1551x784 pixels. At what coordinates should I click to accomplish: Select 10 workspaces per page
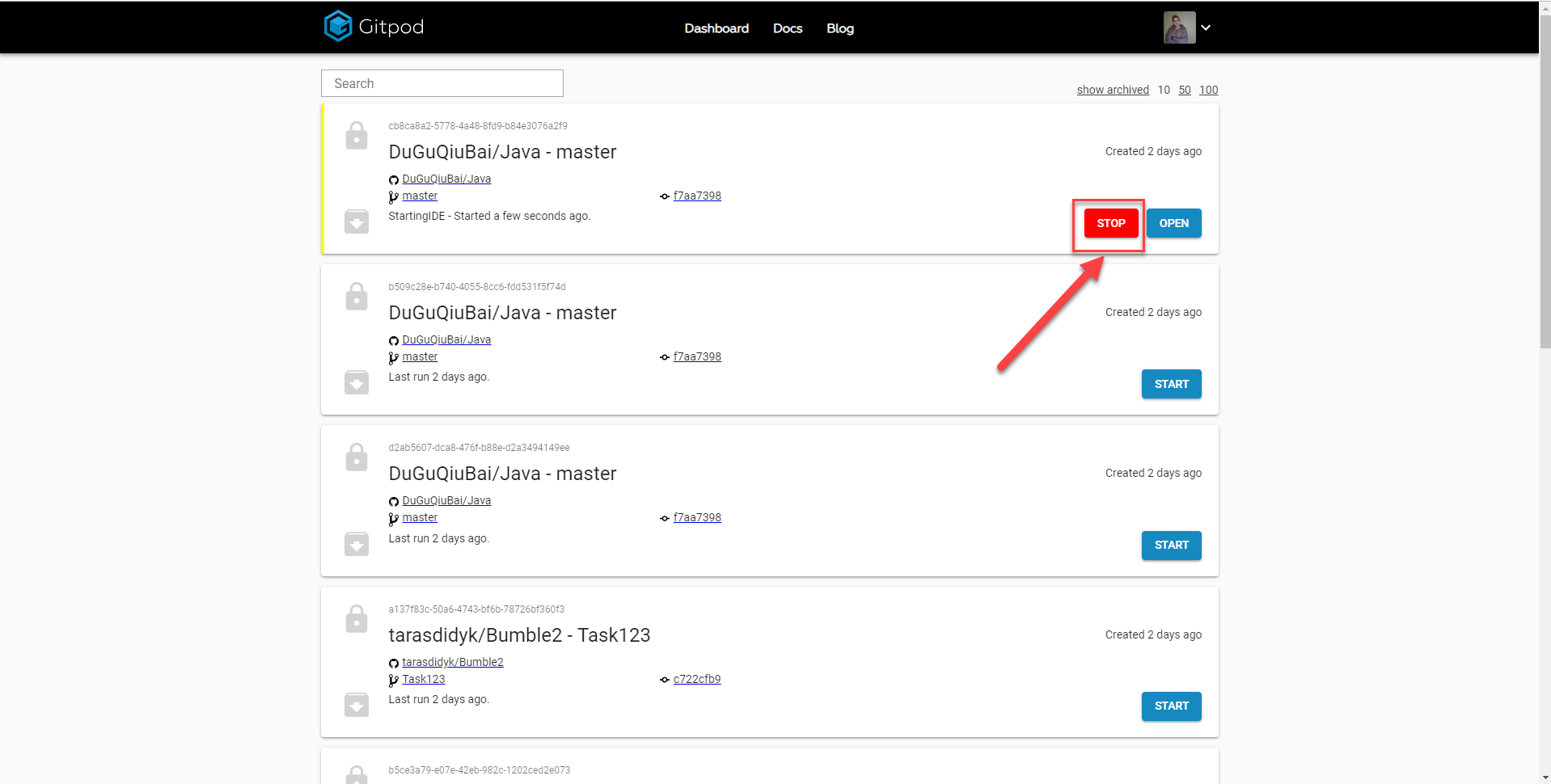point(1164,90)
